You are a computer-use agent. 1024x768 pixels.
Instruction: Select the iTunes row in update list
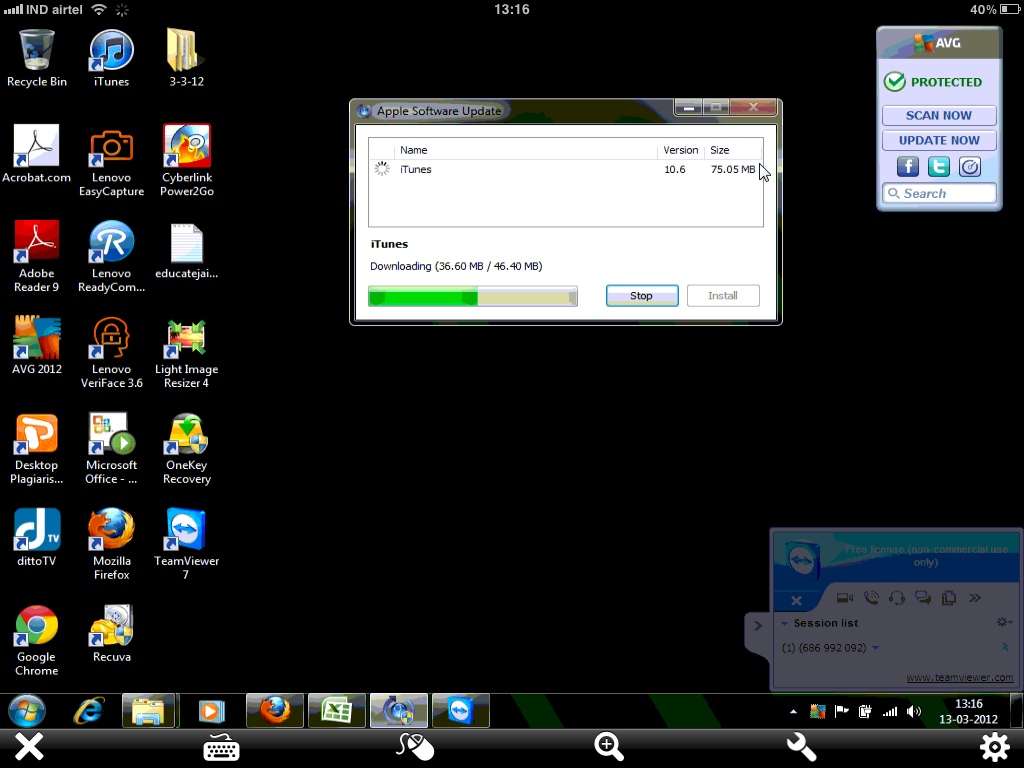[x=566, y=169]
